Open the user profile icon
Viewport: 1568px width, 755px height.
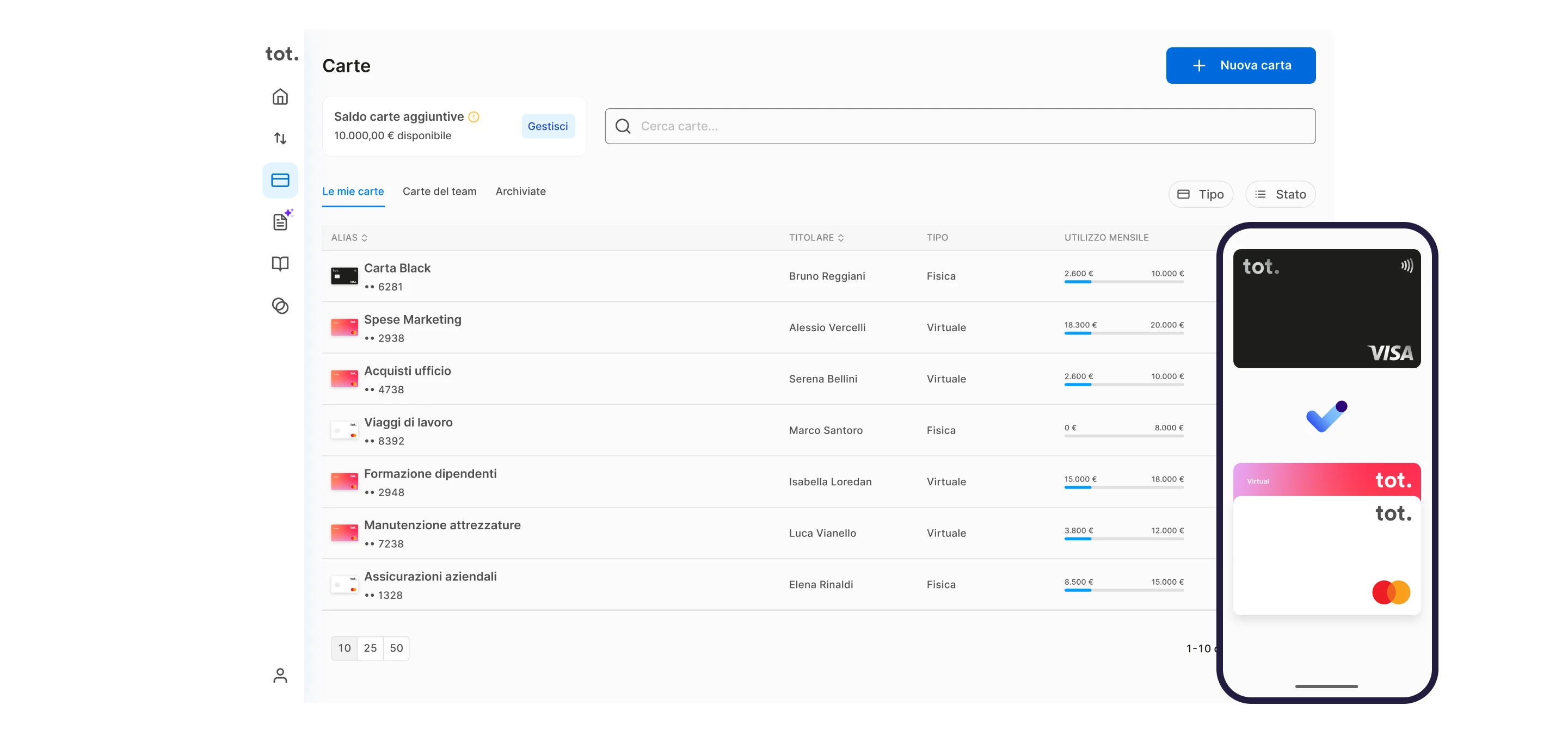click(x=280, y=675)
